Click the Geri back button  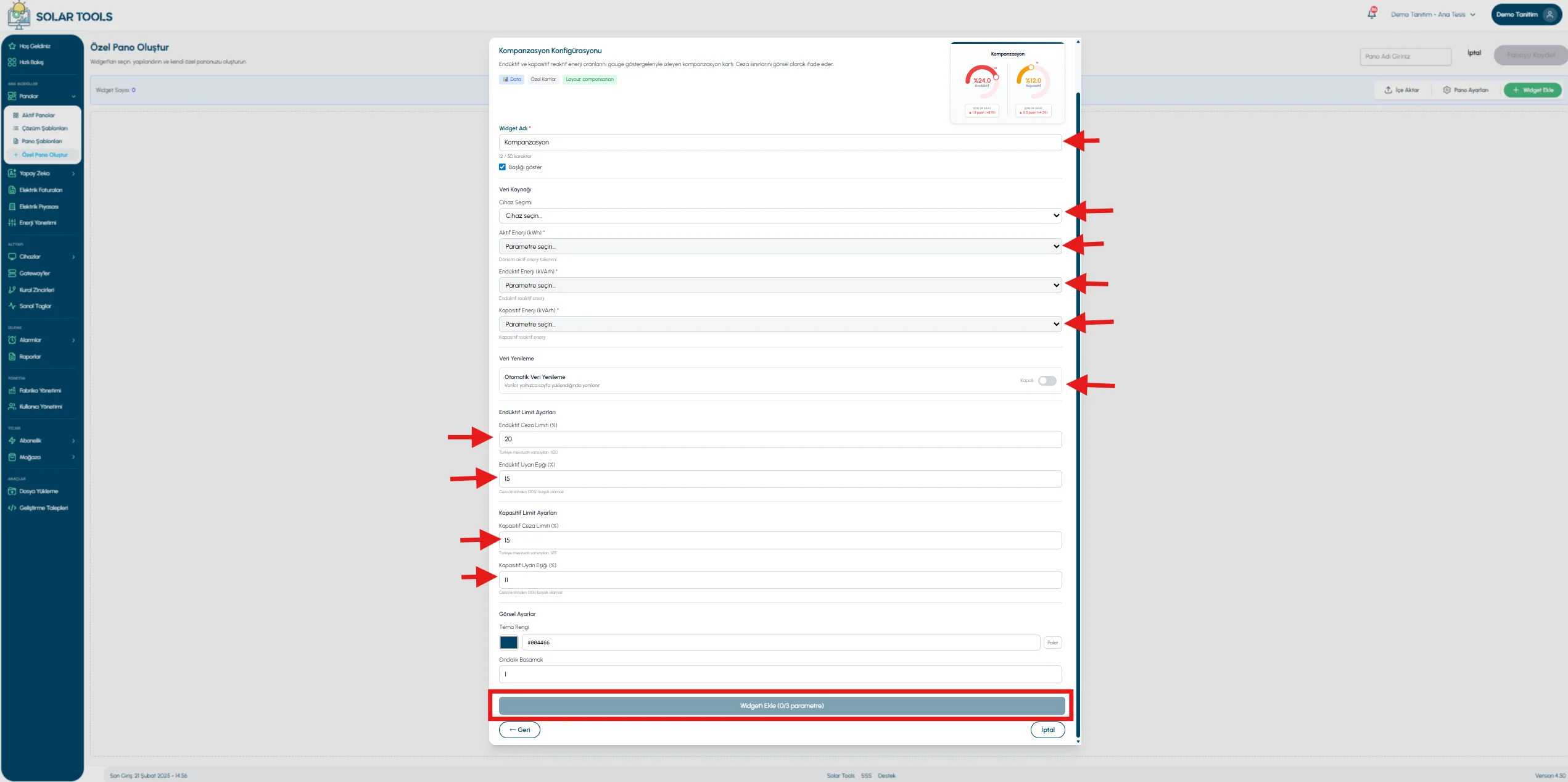pos(519,730)
